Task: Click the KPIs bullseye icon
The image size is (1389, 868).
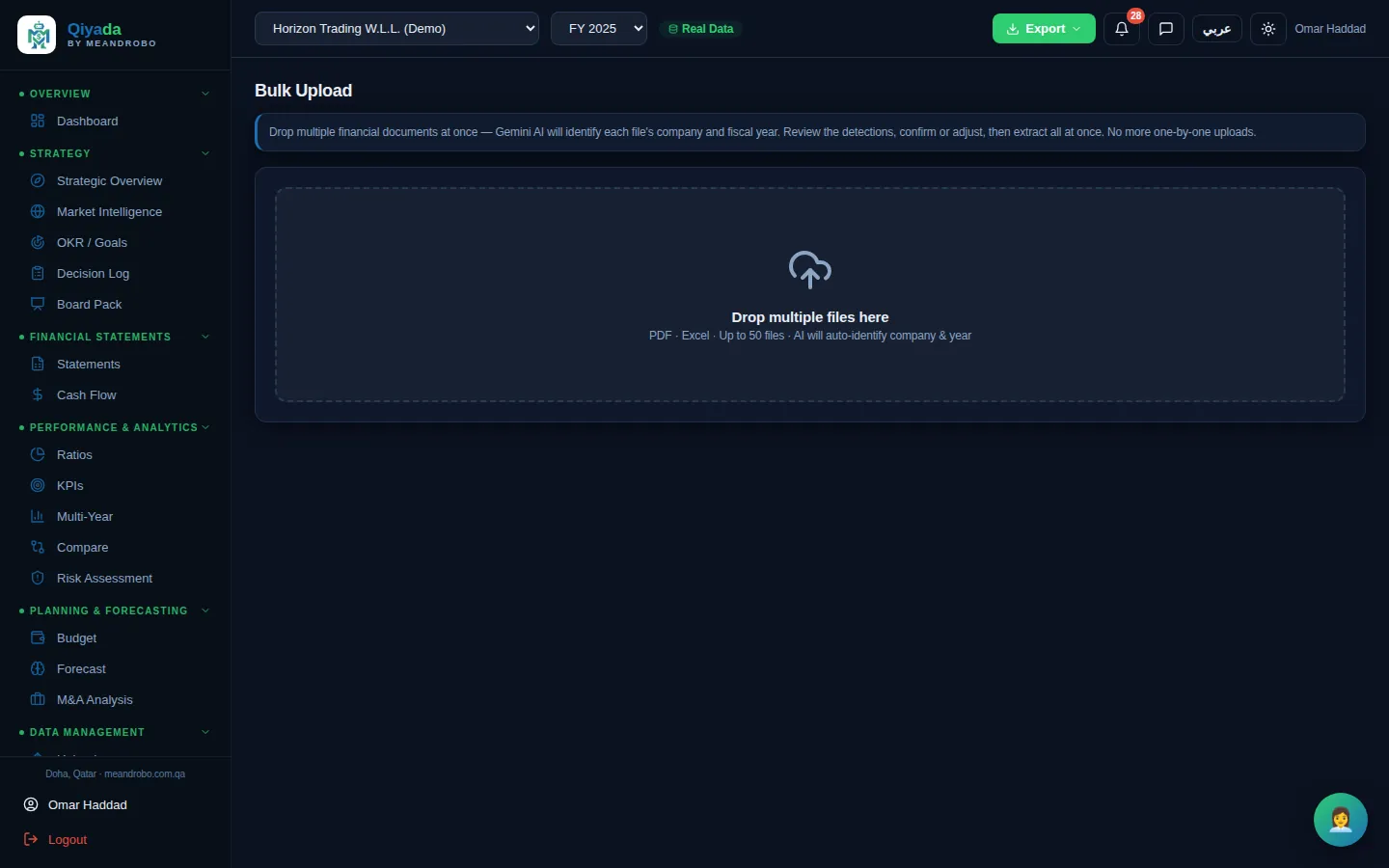Action: click(x=38, y=485)
